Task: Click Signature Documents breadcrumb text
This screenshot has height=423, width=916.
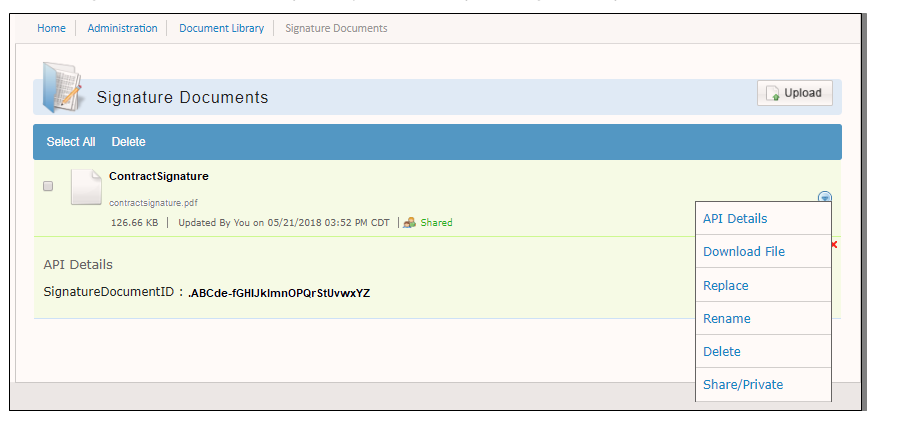Action: pos(336,28)
